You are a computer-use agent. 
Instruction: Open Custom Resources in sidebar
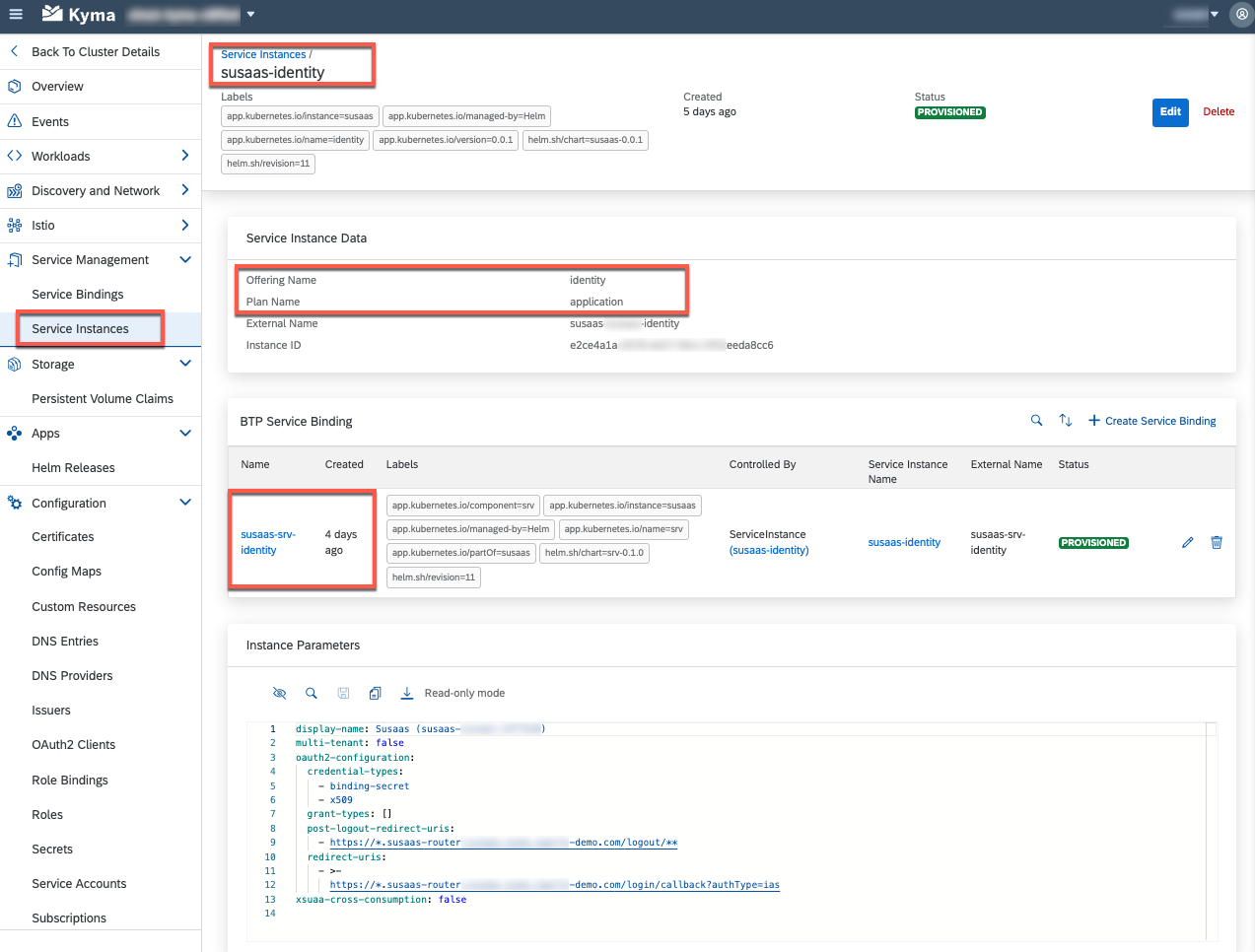[x=84, y=607]
